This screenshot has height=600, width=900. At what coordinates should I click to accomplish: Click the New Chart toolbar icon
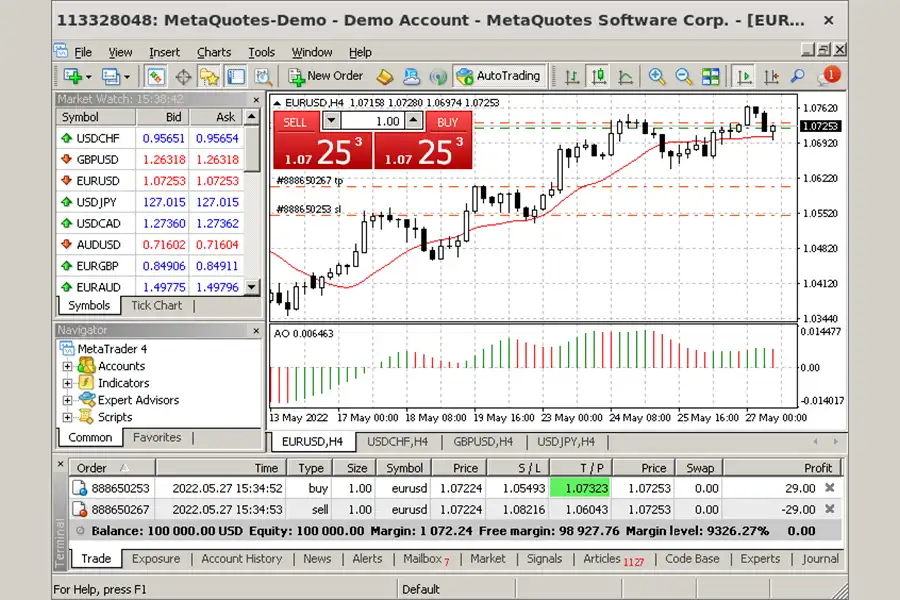(73, 76)
